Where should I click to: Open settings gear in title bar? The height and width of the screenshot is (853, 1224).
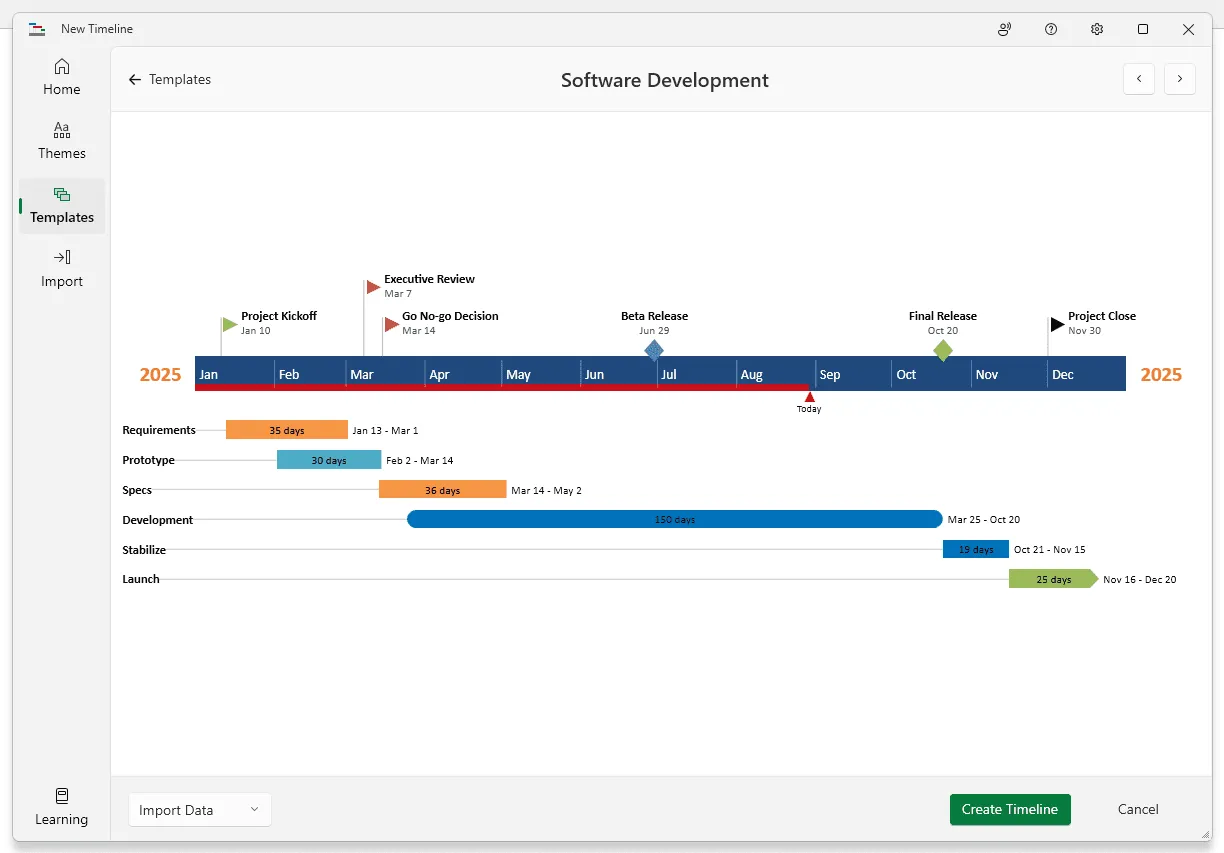pyautogui.click(x=1097, y=29)
